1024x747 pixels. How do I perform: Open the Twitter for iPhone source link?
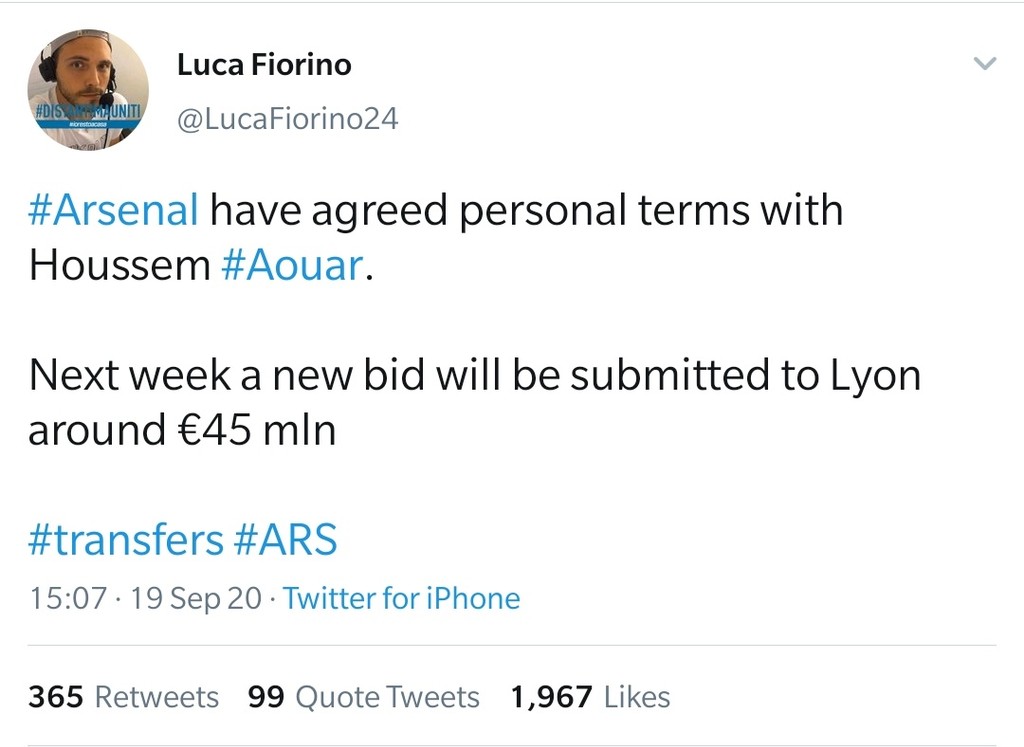tap(402, 599)
